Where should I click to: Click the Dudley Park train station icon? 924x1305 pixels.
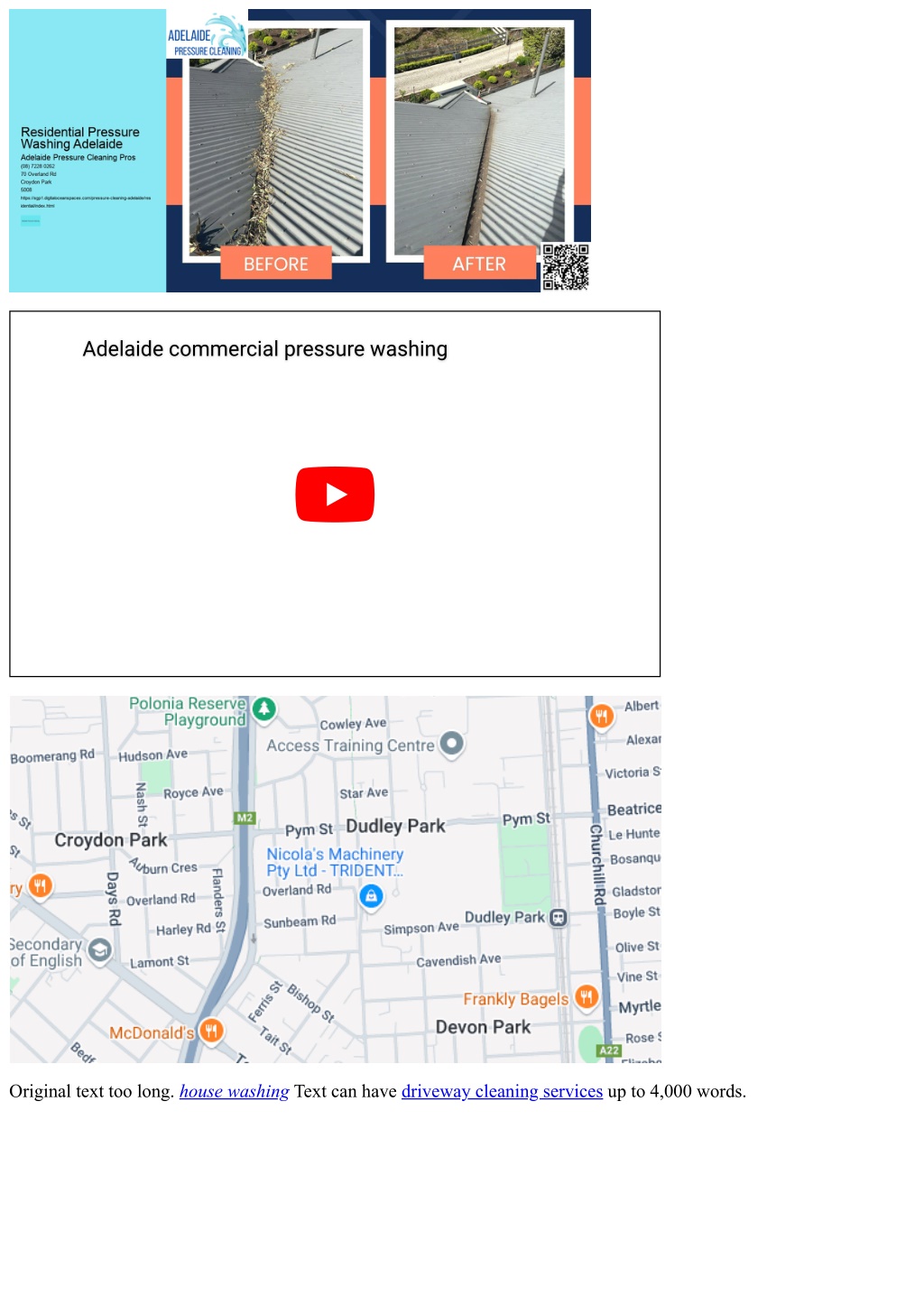click(x=559, y=918)
